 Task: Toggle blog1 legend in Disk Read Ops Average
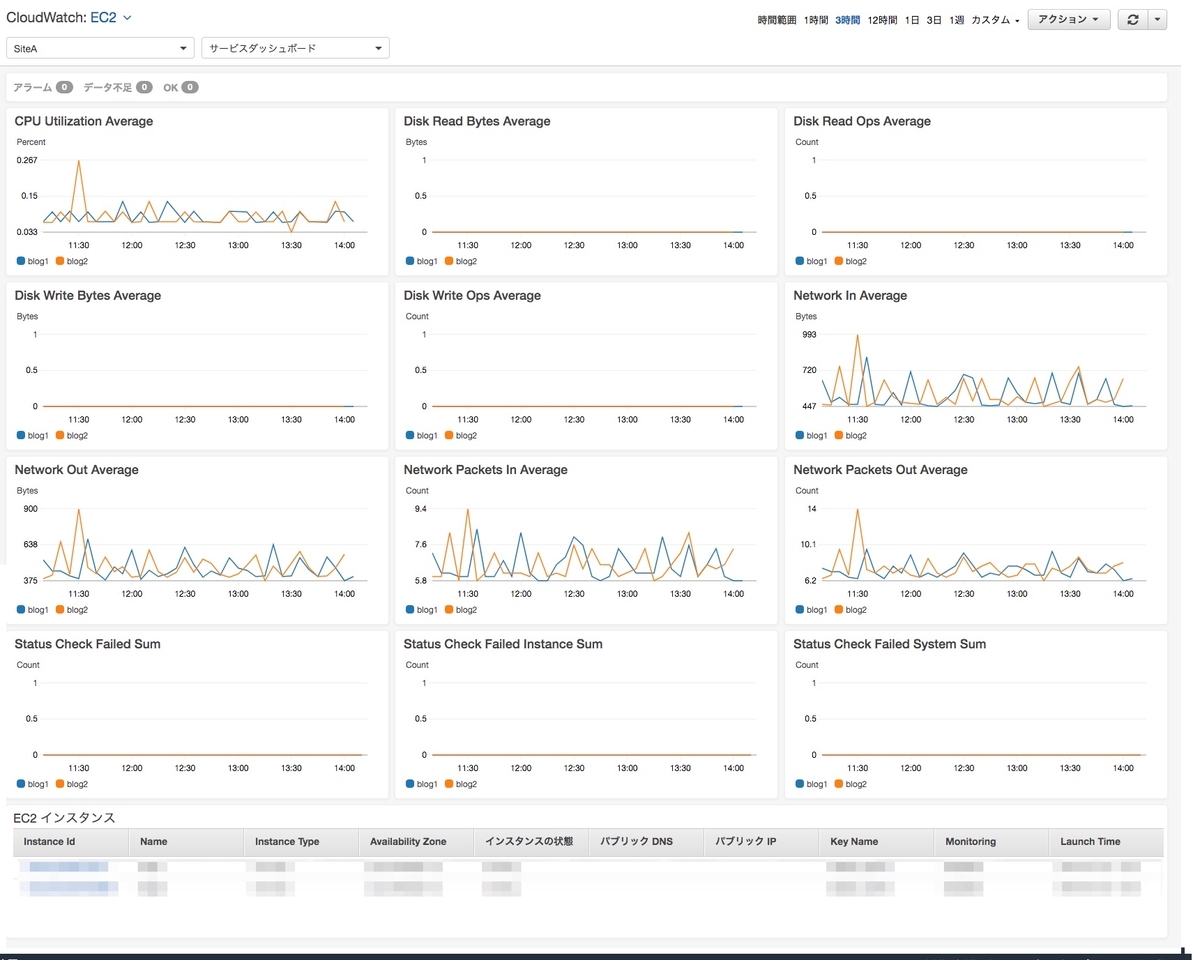(x=812, y=261)
